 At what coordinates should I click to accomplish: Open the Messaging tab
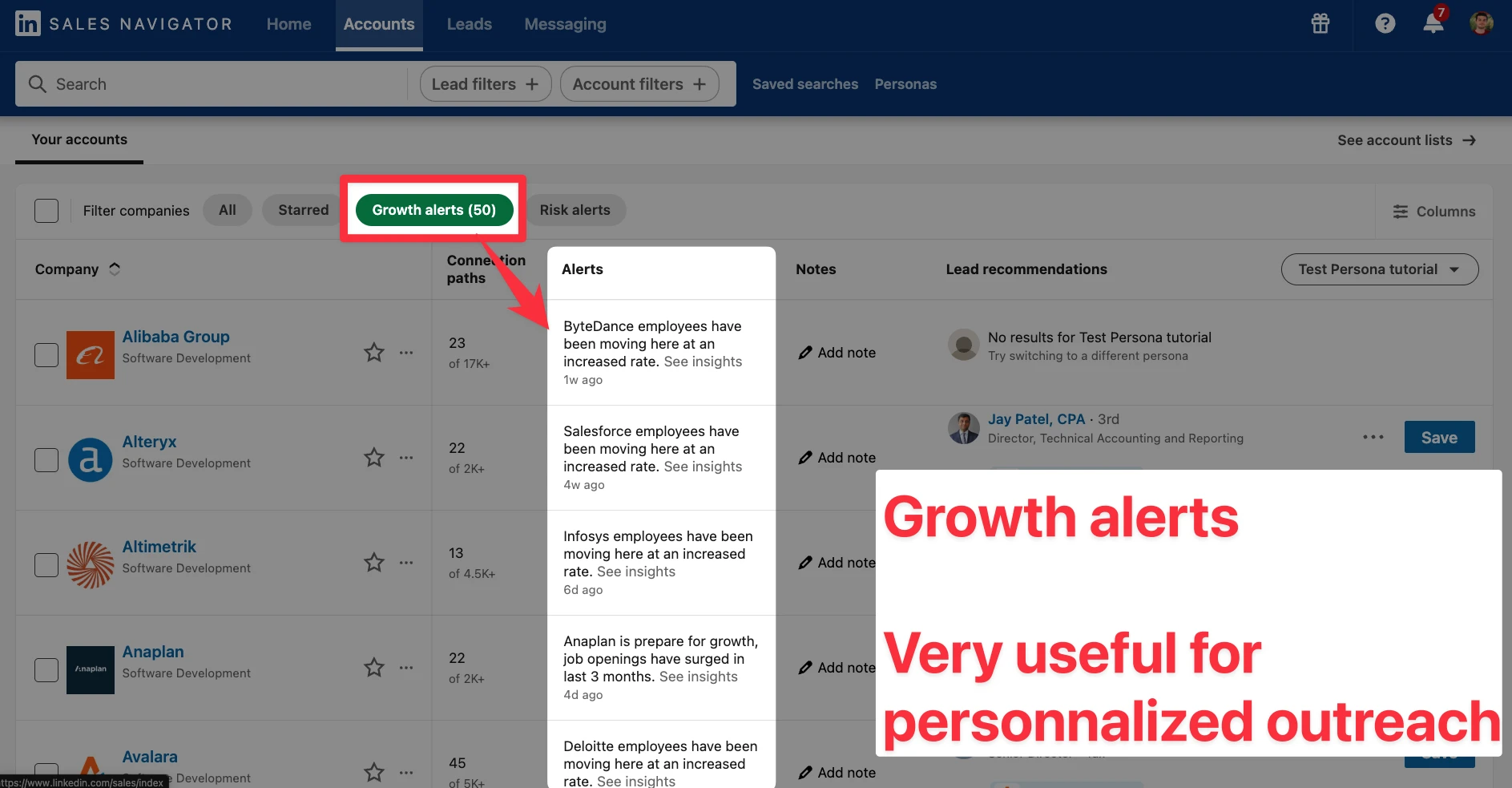[566, 24]
